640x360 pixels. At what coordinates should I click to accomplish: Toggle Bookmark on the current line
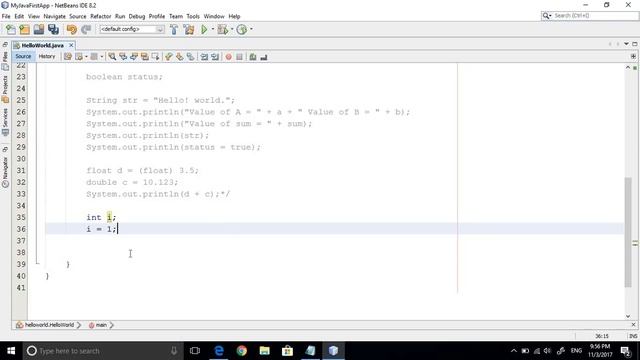191,57
